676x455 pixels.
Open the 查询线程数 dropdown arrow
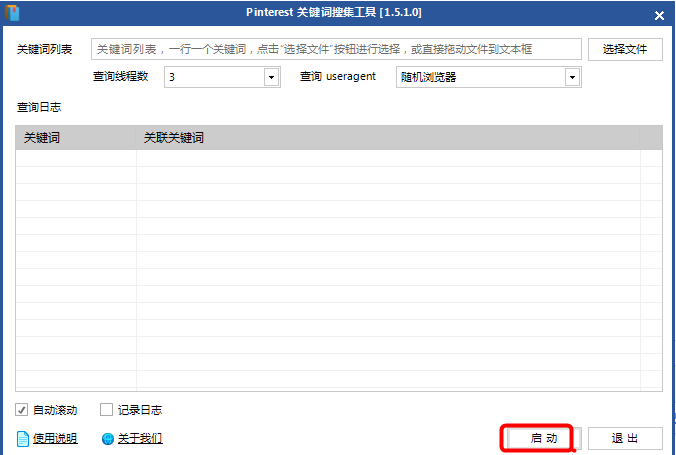tap(271, 77)
